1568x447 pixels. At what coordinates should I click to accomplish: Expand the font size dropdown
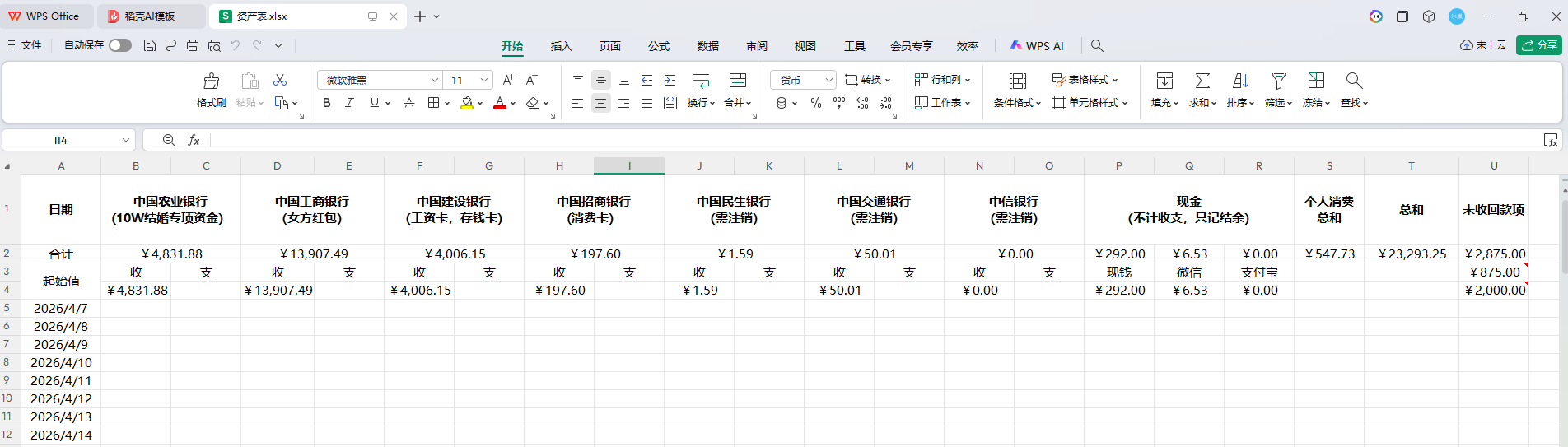point(484,80)
